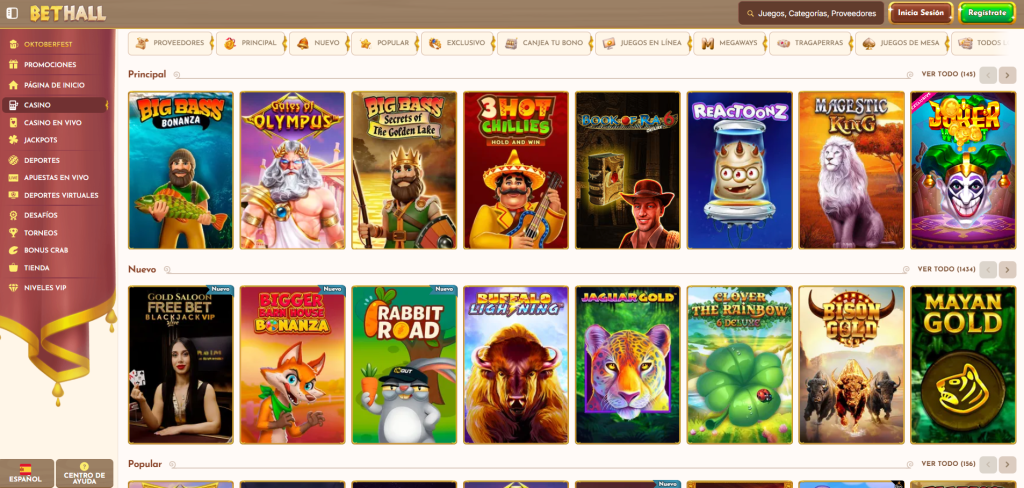Click the green Regístrate button
Screen dimensions: 1024x488
pyautogui.click(x=986, y=13)
